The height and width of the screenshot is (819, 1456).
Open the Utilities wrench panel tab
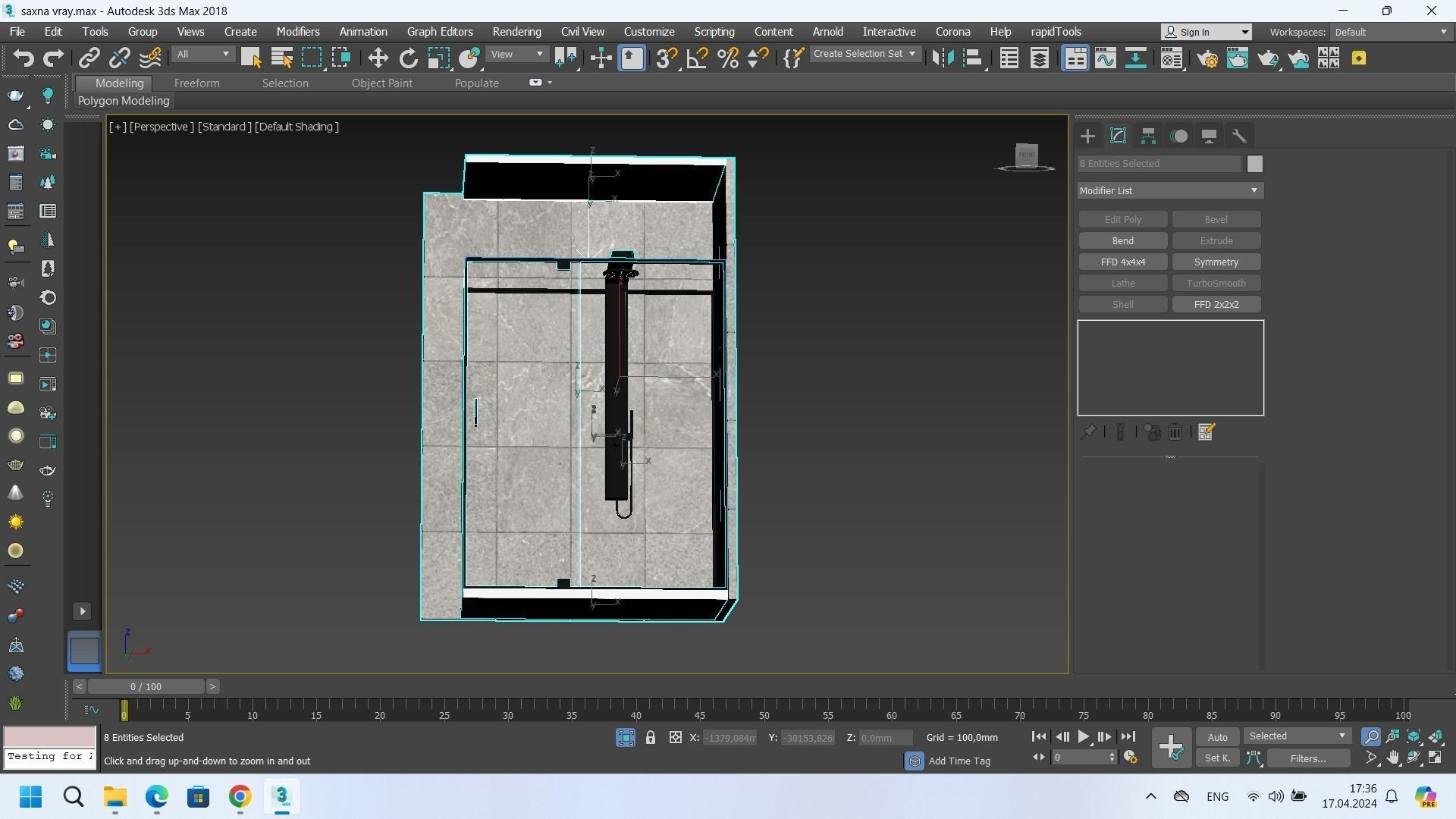point(1239,136)
